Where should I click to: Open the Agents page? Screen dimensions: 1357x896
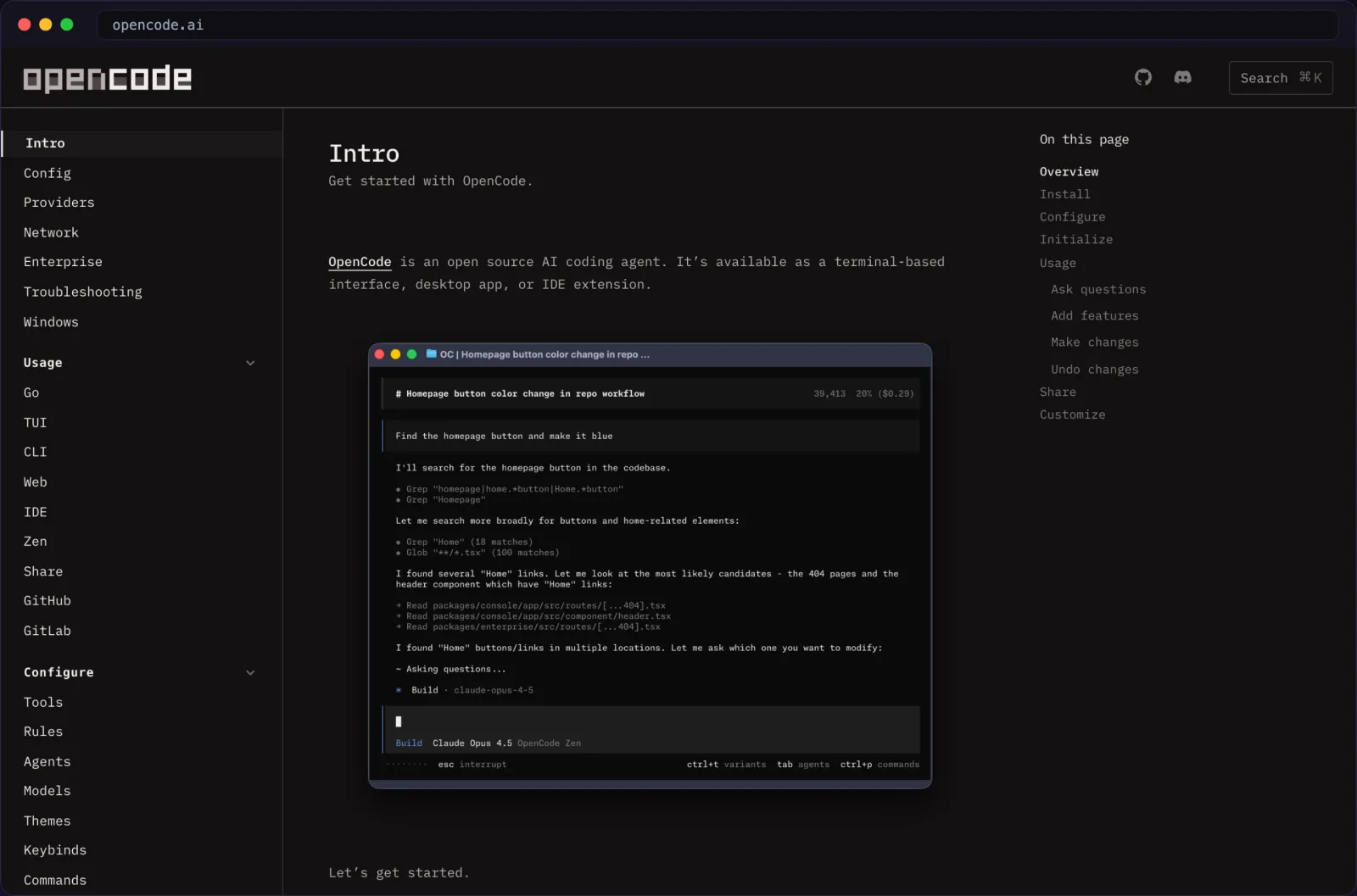point(47,761)
